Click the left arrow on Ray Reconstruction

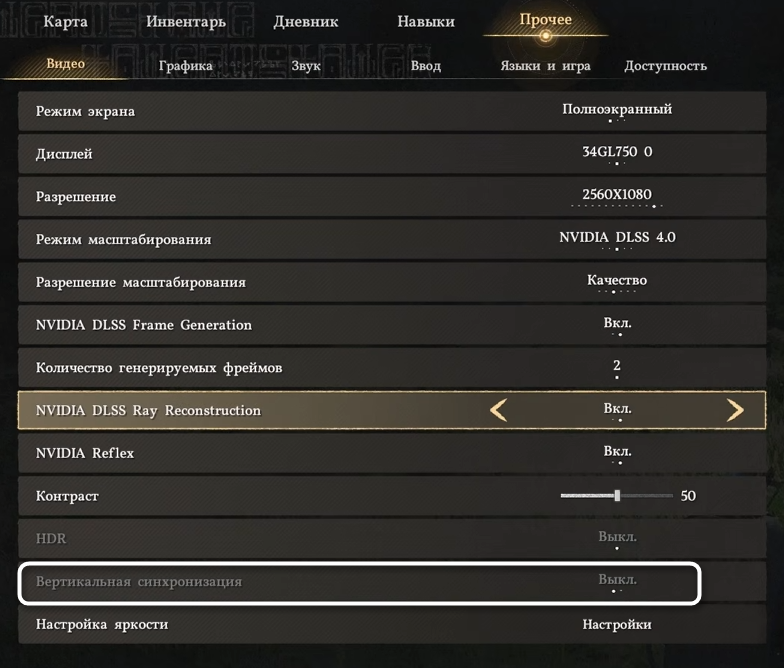(498, 410)
